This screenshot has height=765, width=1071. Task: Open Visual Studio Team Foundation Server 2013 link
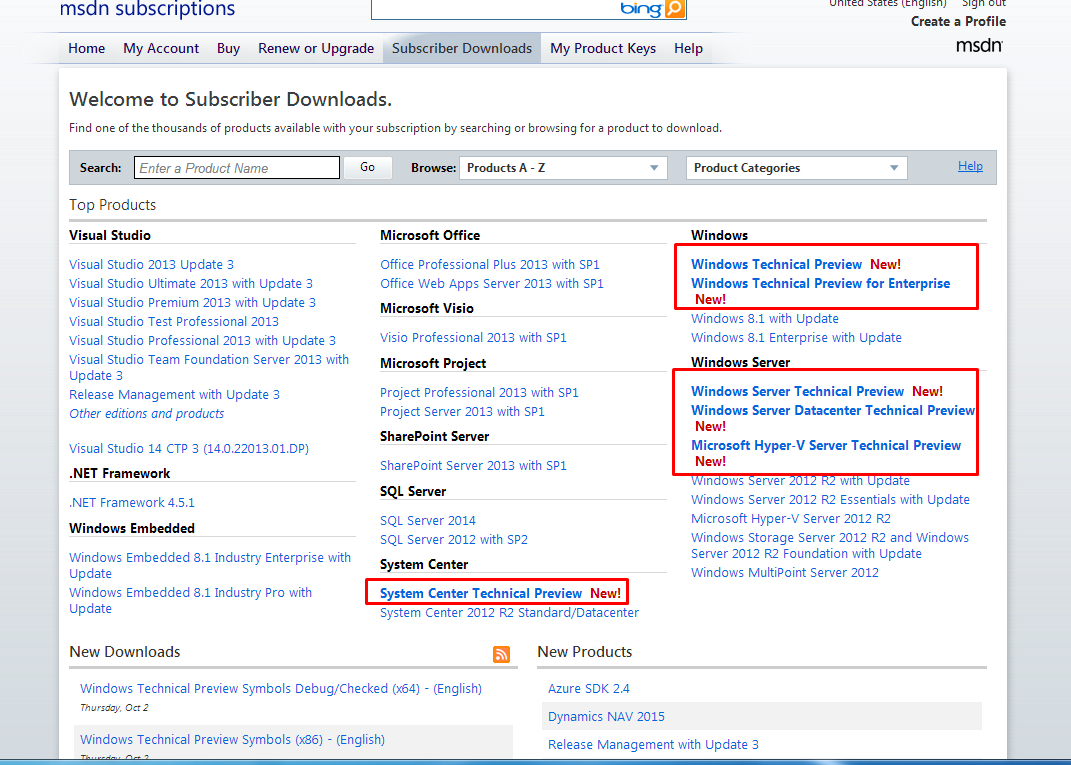[209, 367]
